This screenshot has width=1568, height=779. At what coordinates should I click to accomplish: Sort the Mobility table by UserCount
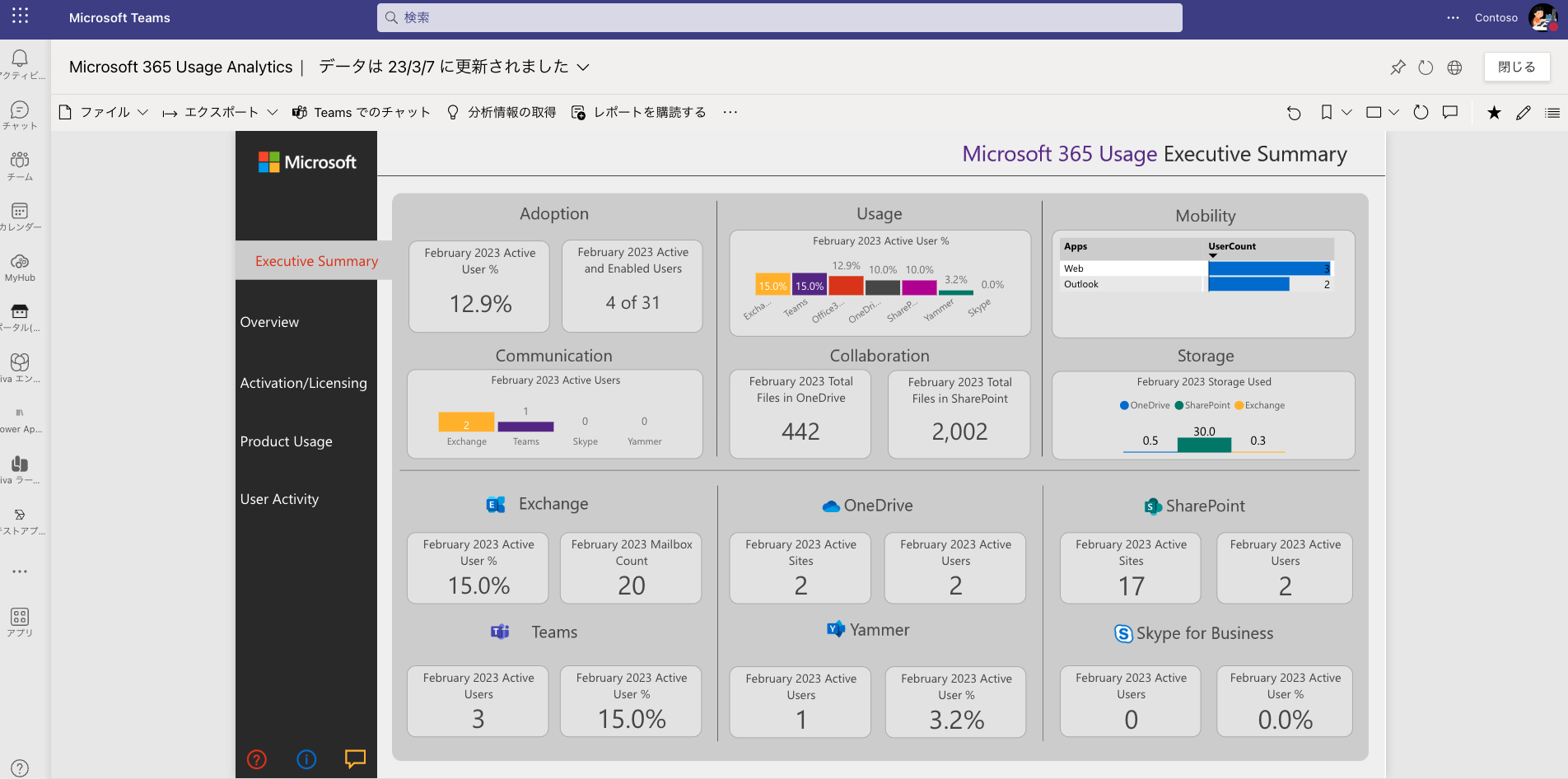(1231, 246)
